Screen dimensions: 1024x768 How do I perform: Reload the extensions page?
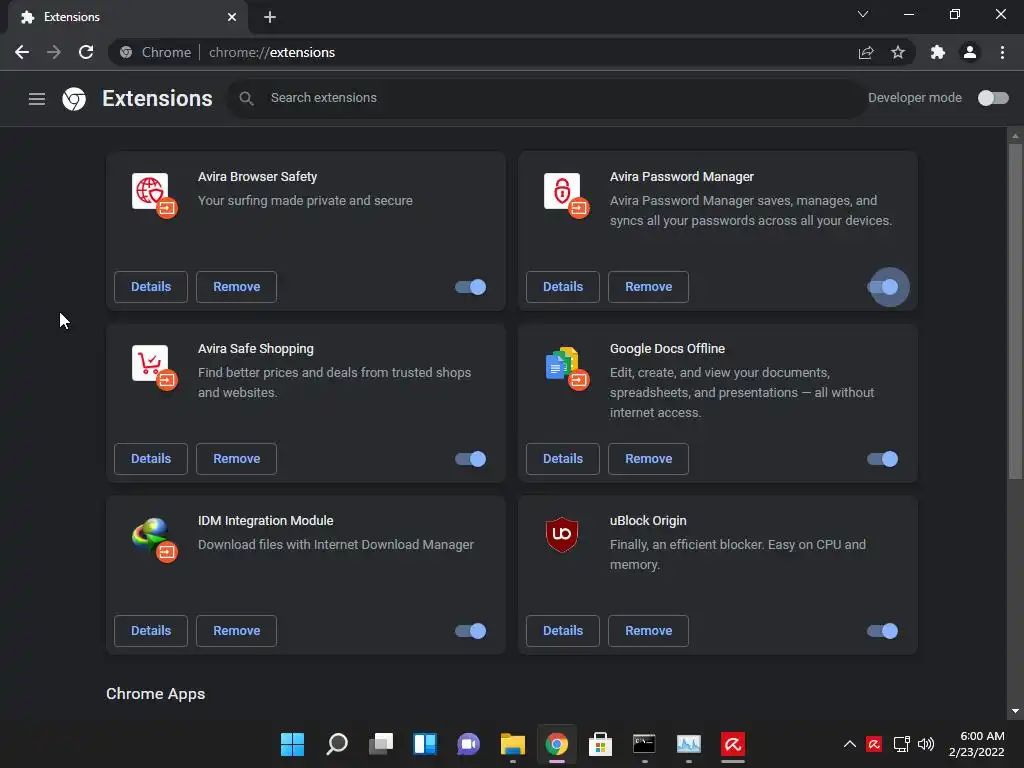tap(86, 52)
